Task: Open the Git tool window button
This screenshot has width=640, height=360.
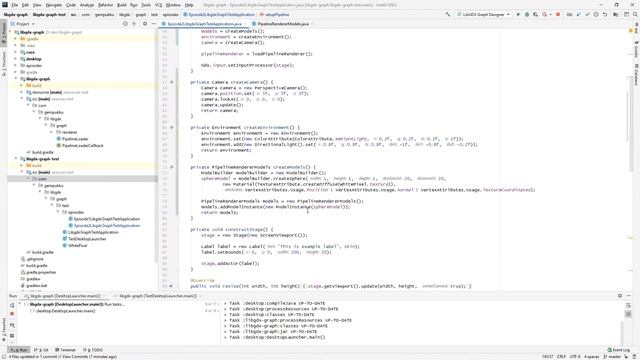Action: 41,350
